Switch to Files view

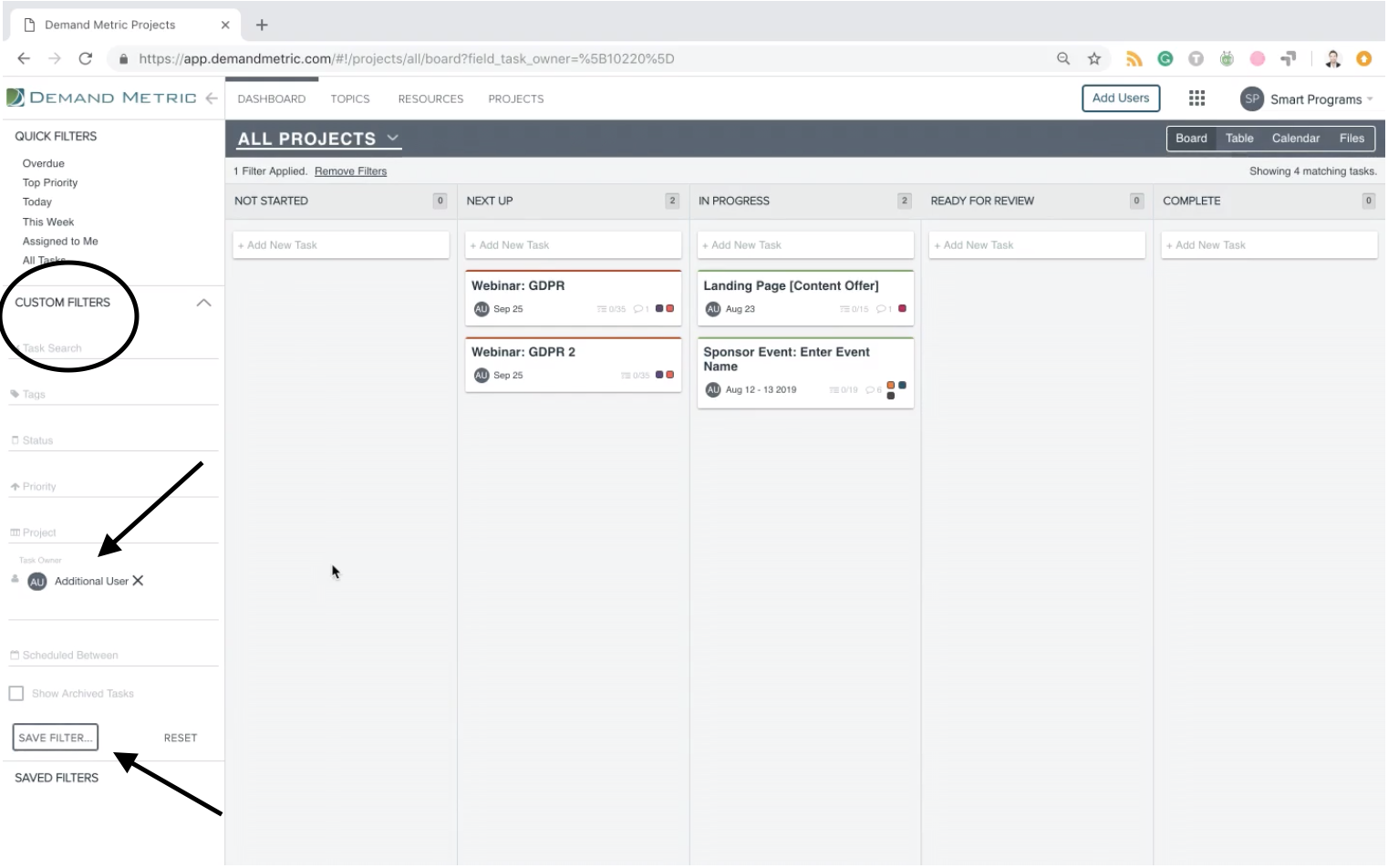(1352, 139)
